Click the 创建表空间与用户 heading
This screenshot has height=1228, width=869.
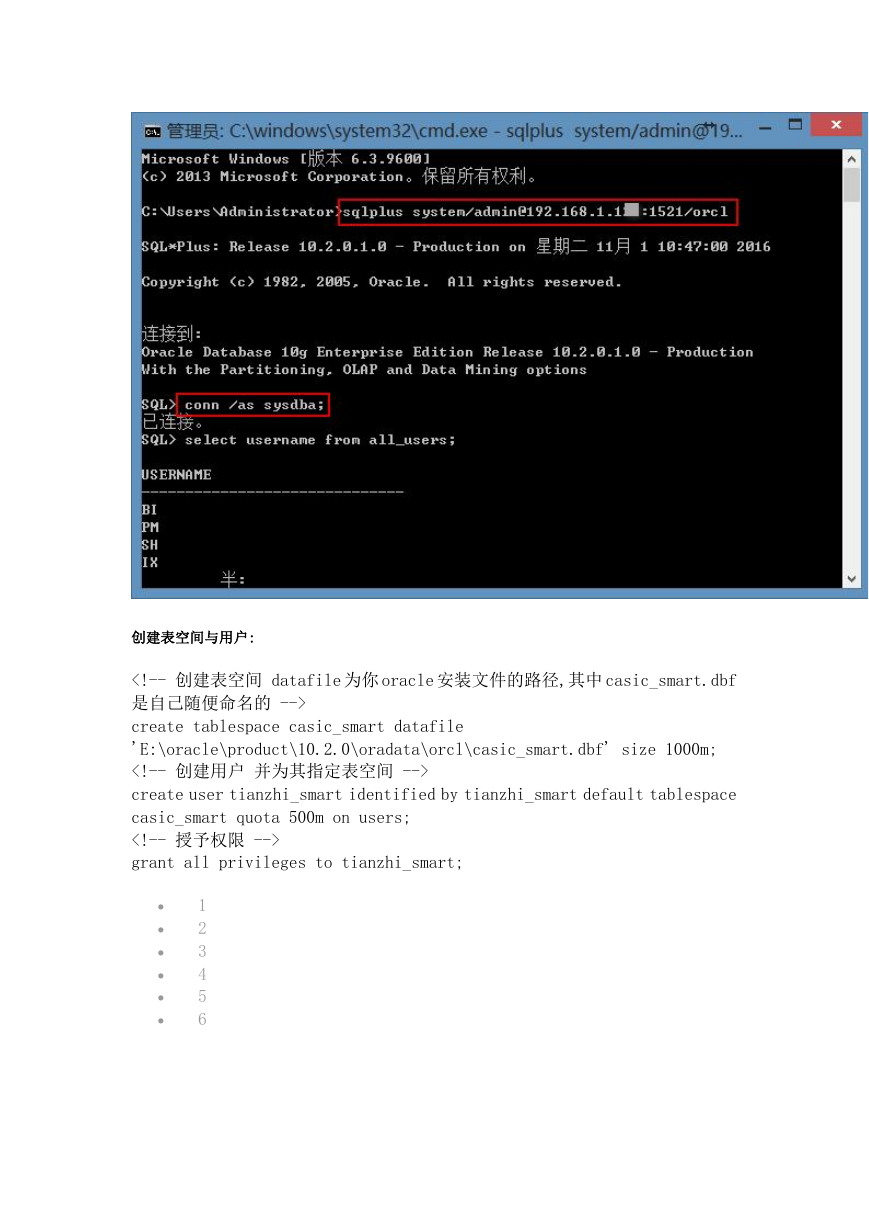pos(193,638)
